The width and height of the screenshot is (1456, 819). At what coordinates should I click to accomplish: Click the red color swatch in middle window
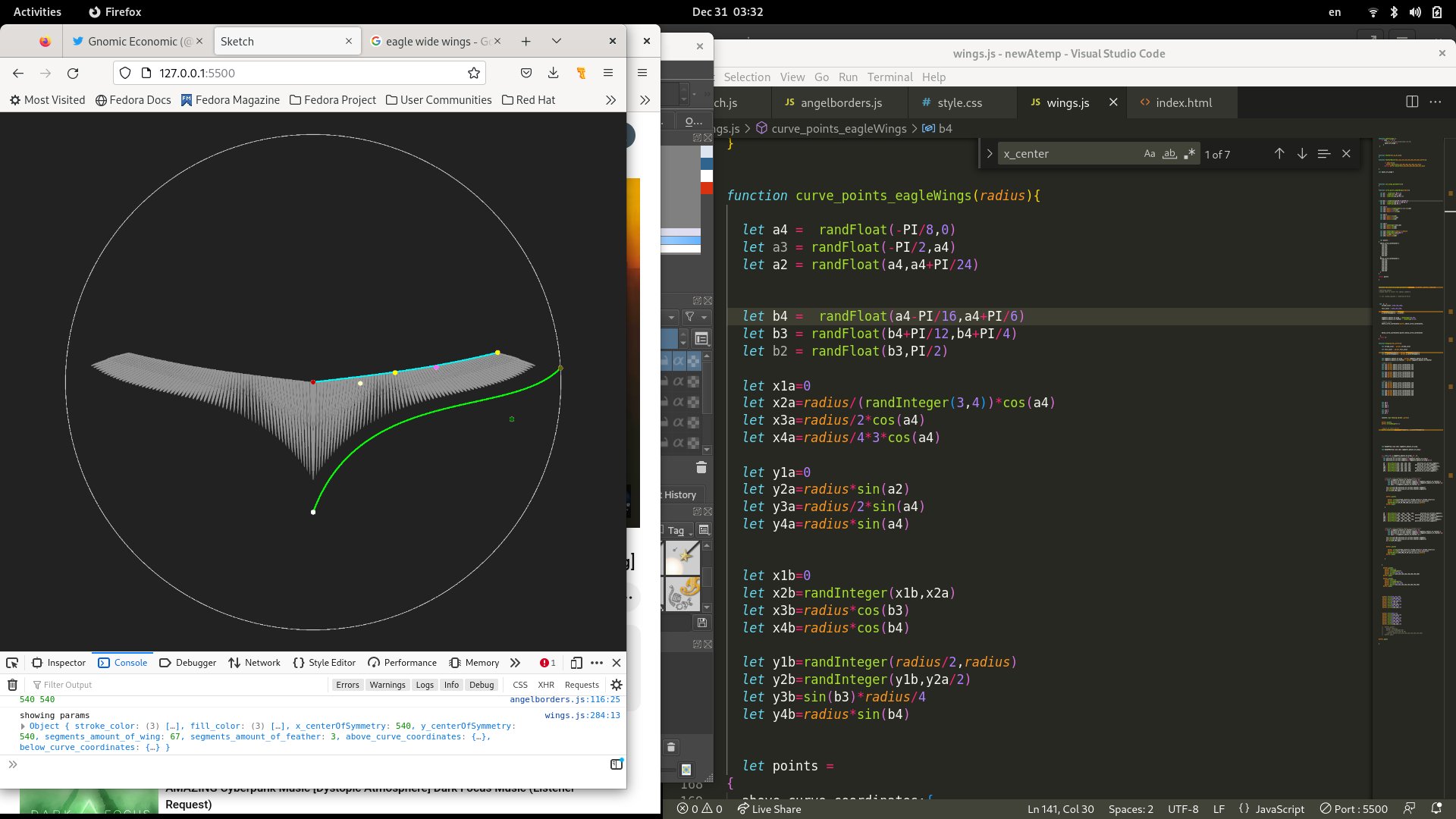pos(707,188)
